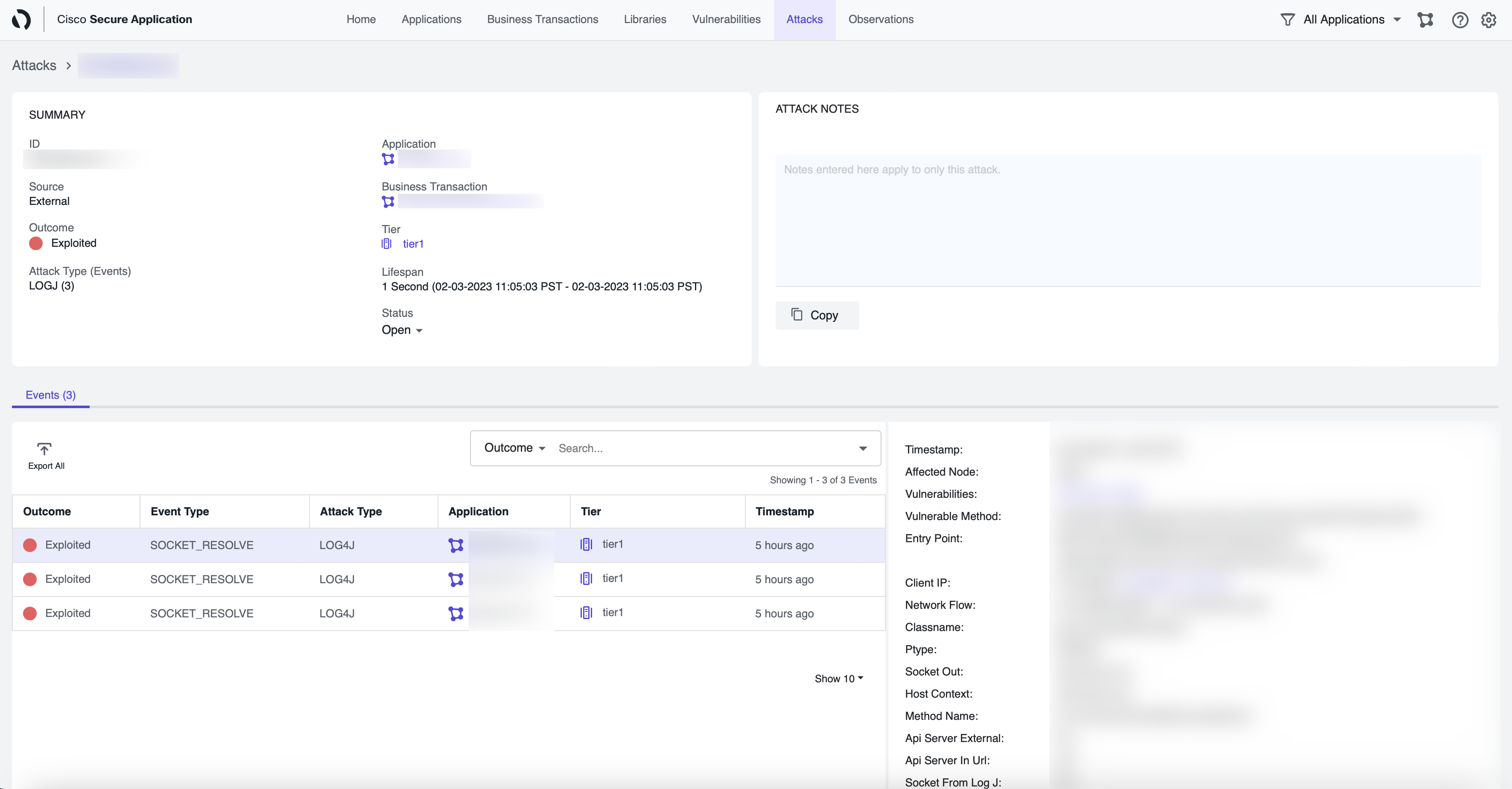Click the Attacks breadcrumb link
This screenshot has height=789, width=1512.
pos(34,66)
